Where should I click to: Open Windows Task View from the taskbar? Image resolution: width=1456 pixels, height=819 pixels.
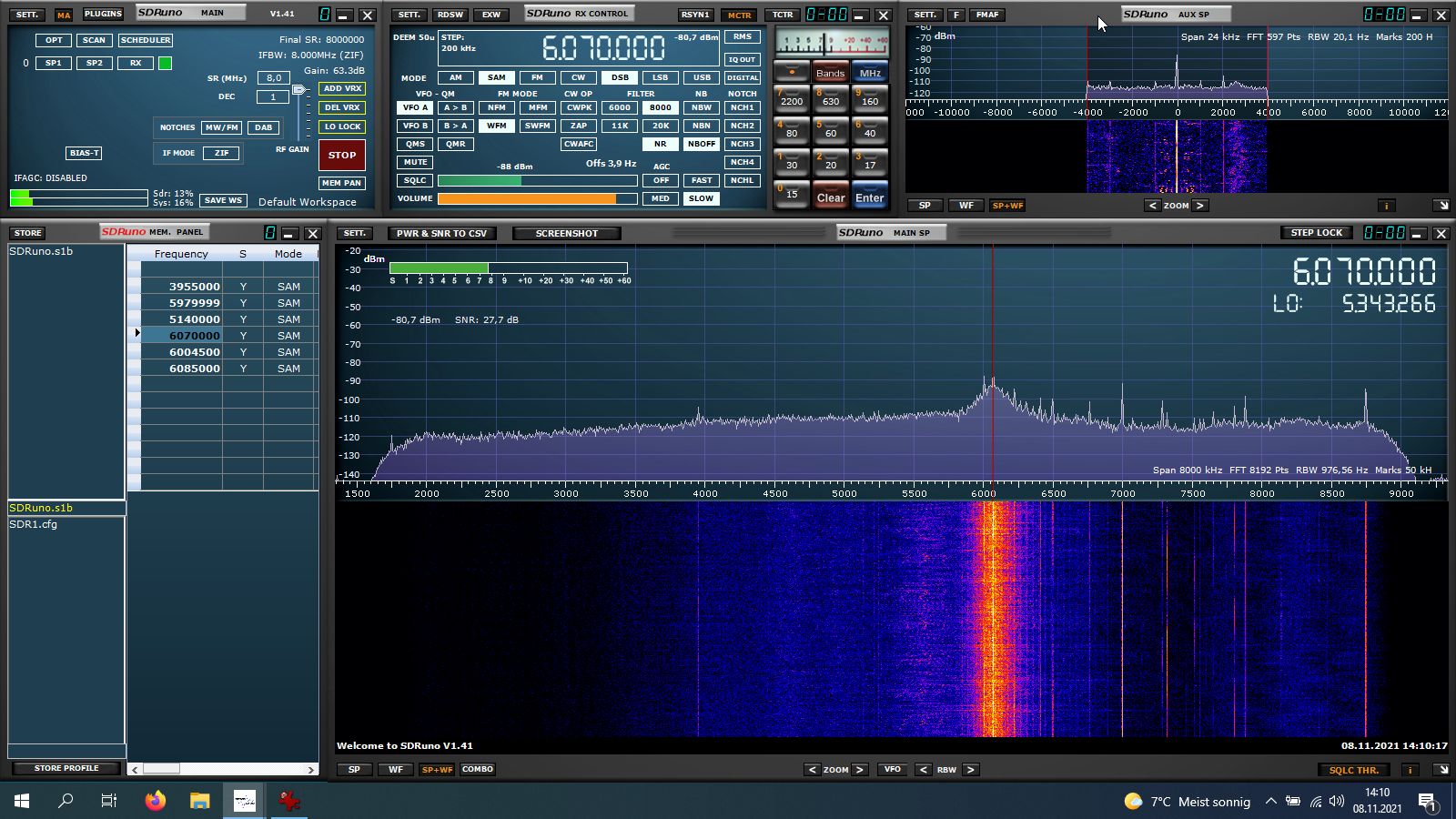tap(109, 801)
